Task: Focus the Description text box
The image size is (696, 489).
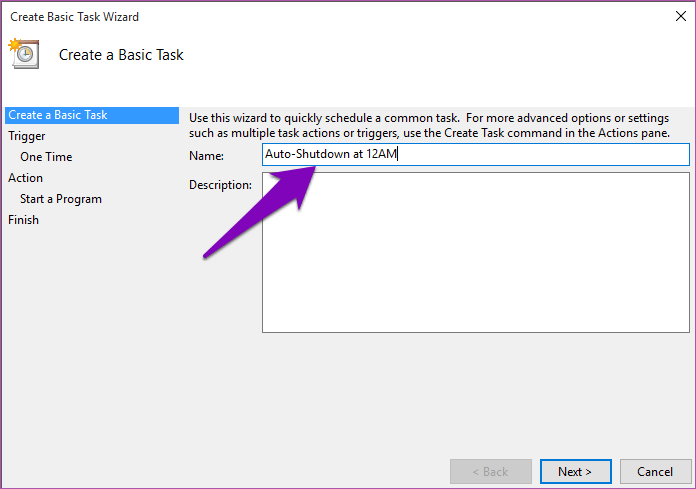Action: tap(475, 252)
